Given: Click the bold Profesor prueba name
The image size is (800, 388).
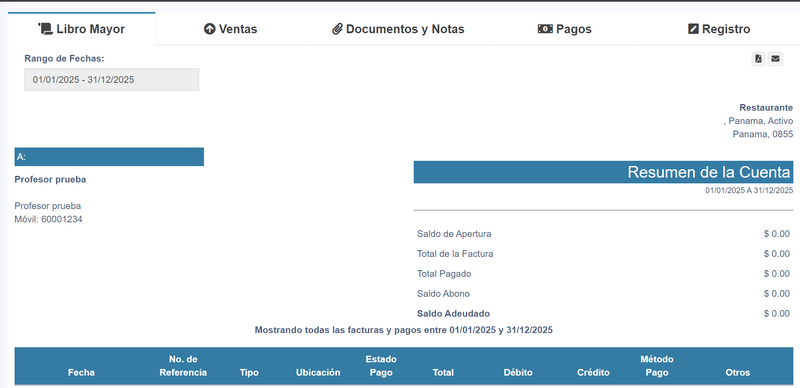Looking at the screenshot, I should coord(50,179).
